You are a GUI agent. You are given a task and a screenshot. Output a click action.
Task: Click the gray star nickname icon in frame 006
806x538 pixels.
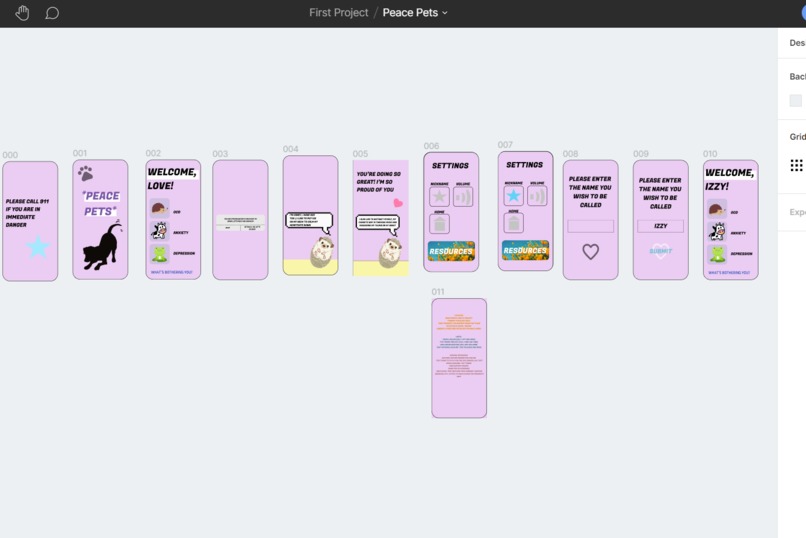pos(439,197)
